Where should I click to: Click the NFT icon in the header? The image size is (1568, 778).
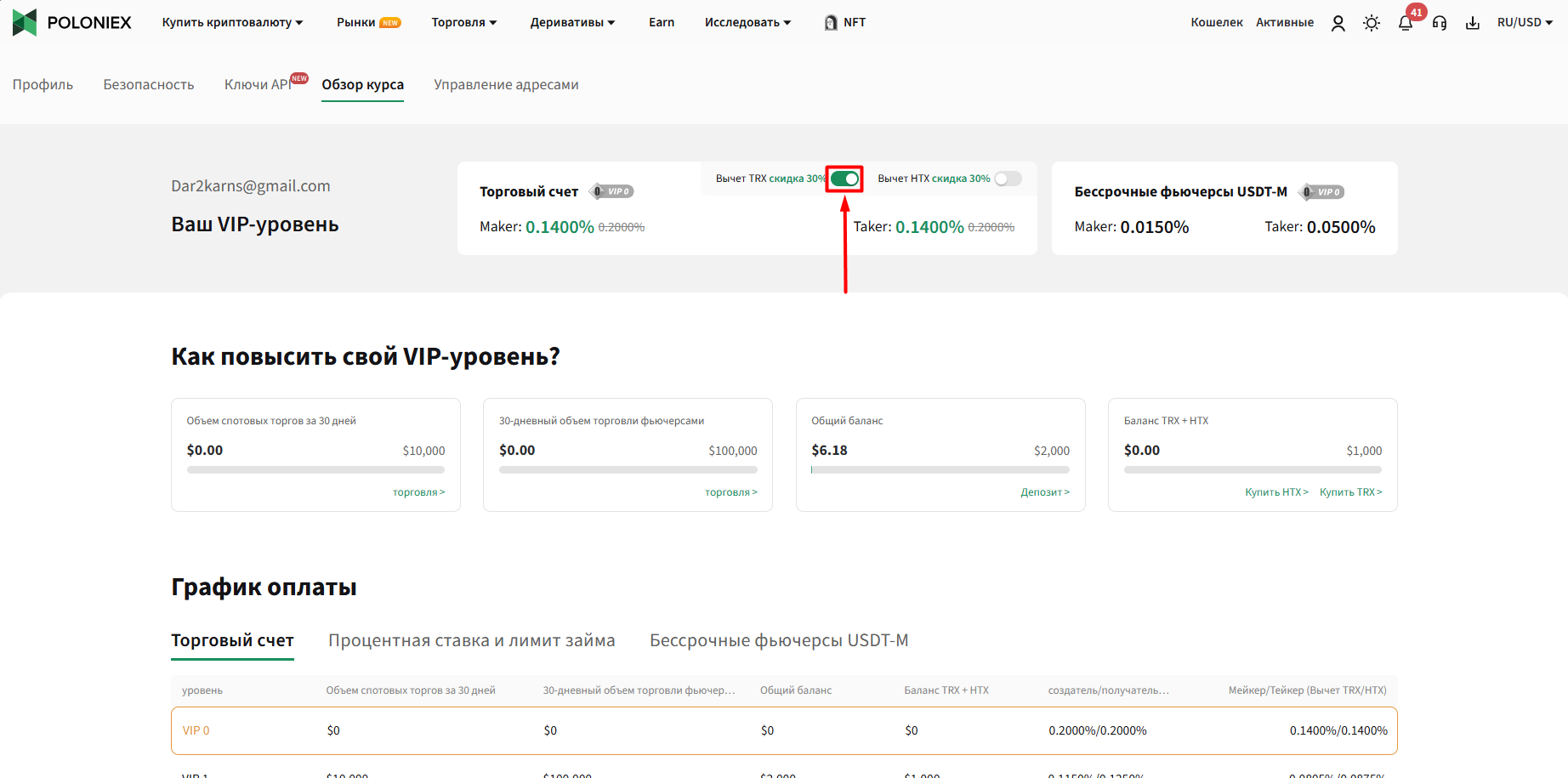click(831, 23)
